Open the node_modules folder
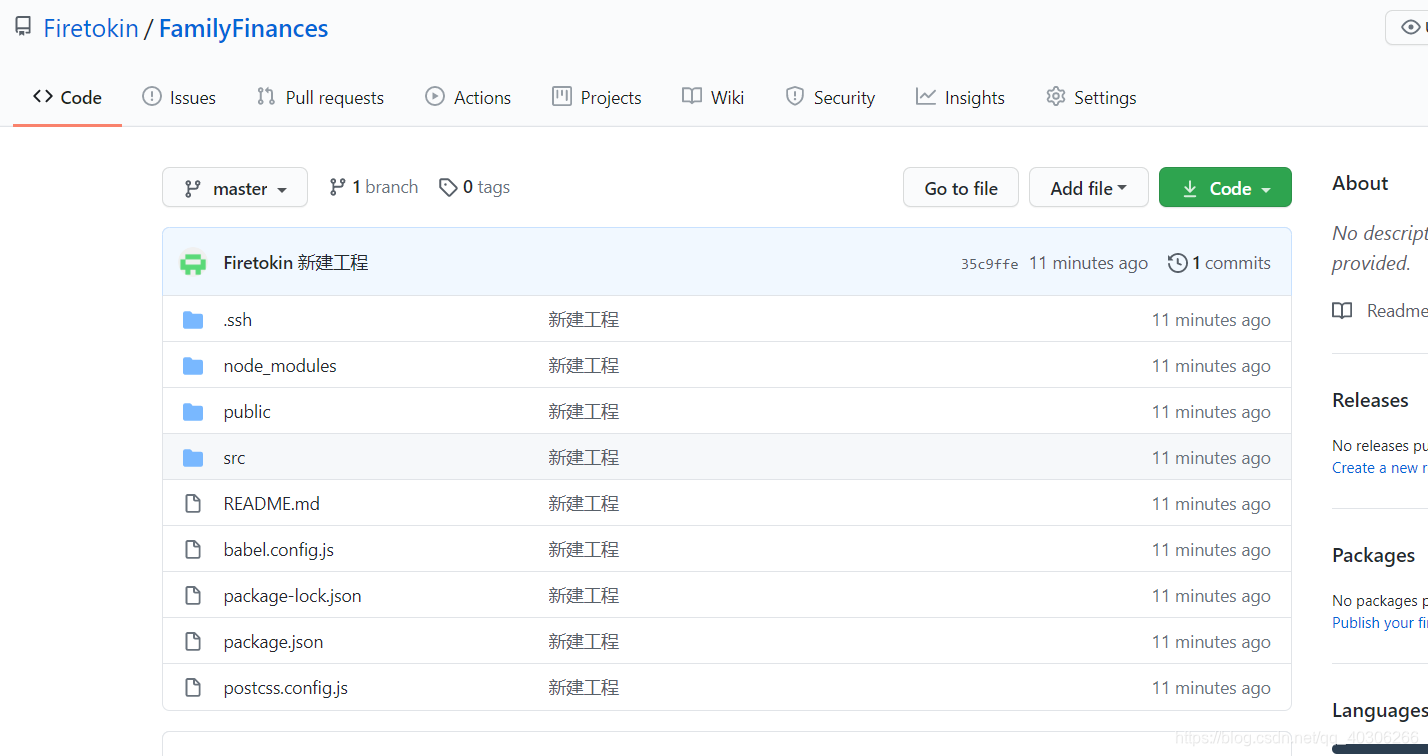The height and width of the screenshot is (756, 1428). tap(280, 366)
